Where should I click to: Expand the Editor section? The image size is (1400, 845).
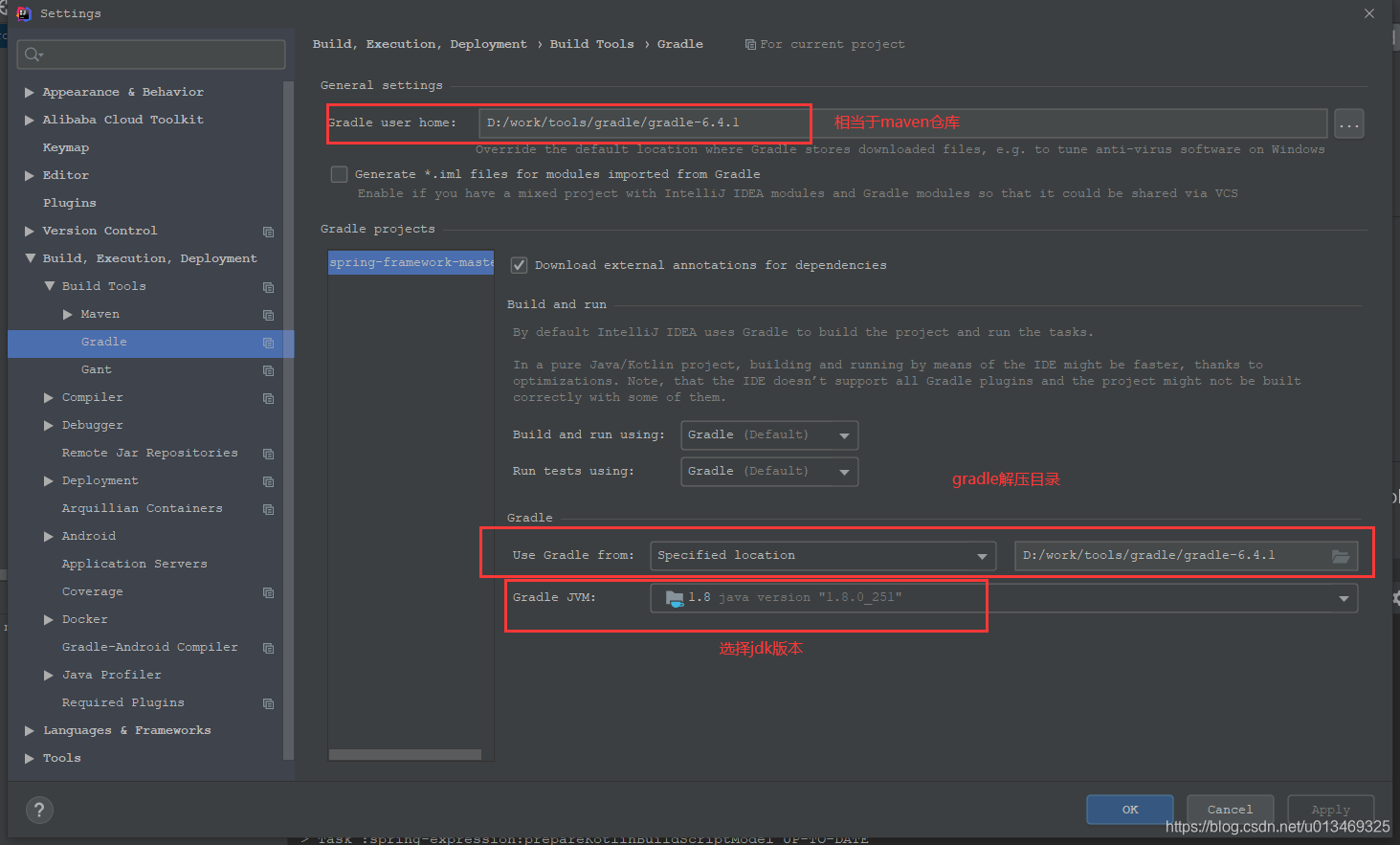pyautogui.click(x=30, y=176)
